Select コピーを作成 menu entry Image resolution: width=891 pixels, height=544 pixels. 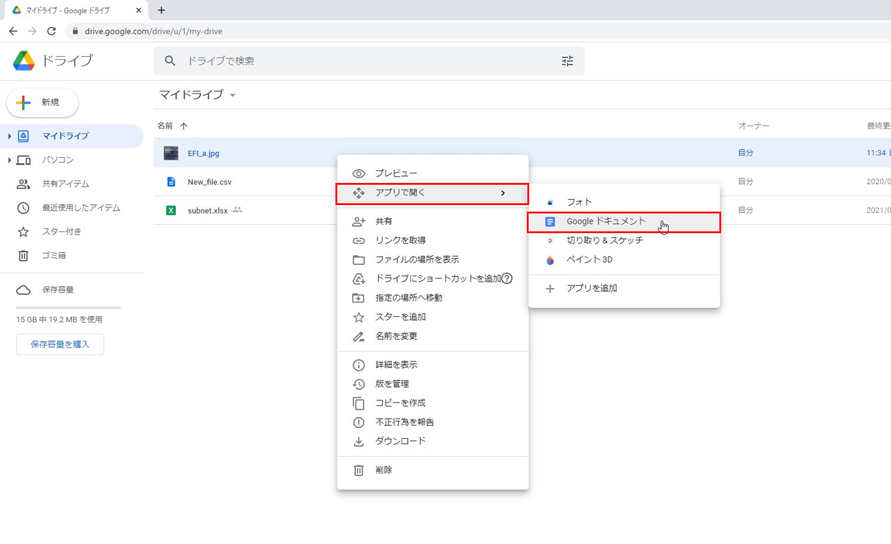pos(432,403)
